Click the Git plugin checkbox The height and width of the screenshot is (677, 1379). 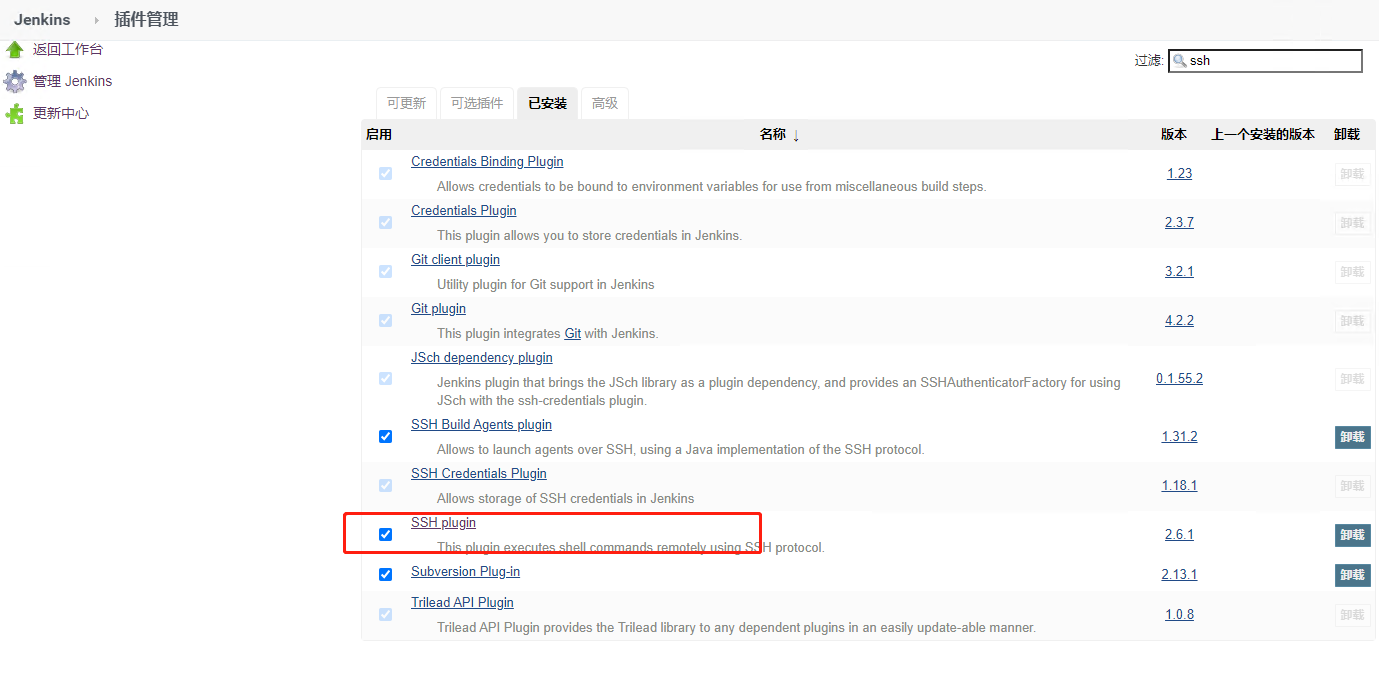(385, 320)
